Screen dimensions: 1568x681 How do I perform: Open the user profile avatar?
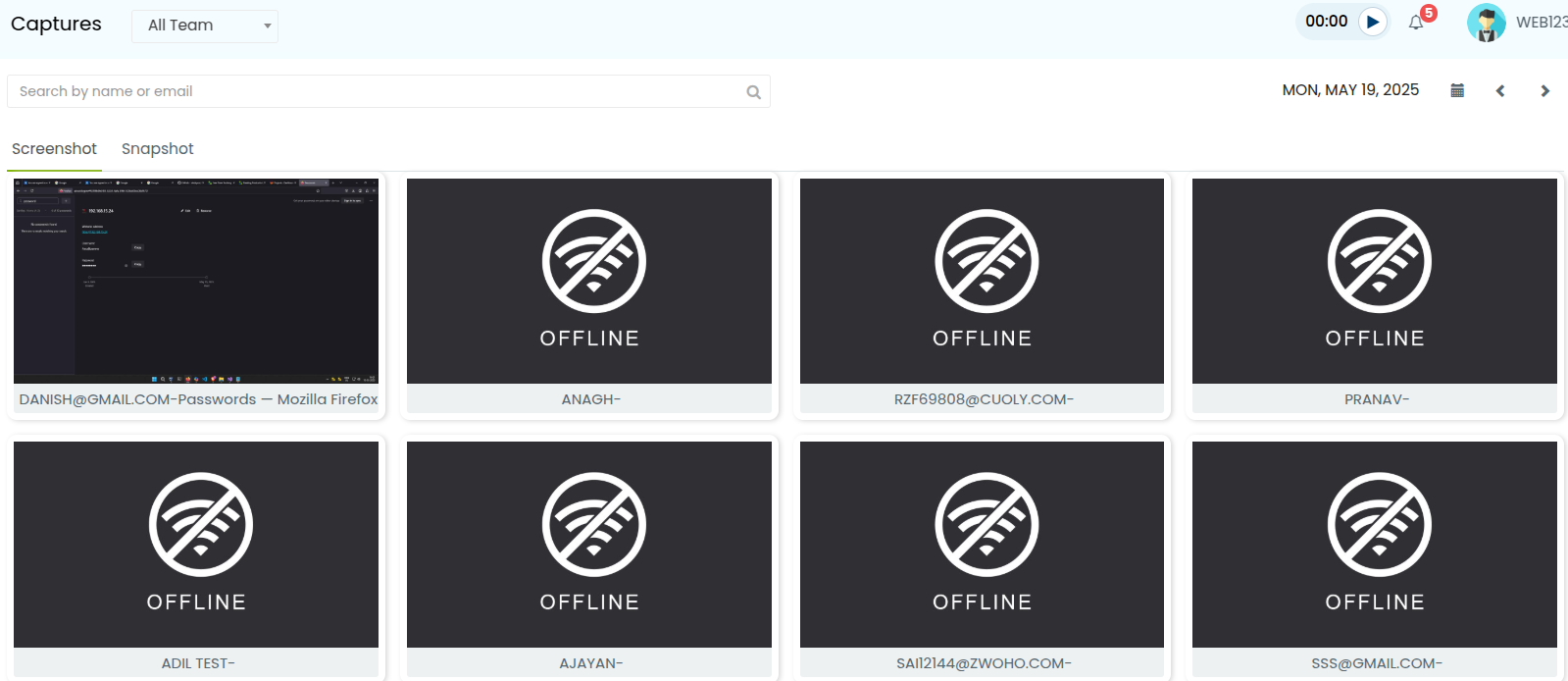click(x=1487, y=23)
